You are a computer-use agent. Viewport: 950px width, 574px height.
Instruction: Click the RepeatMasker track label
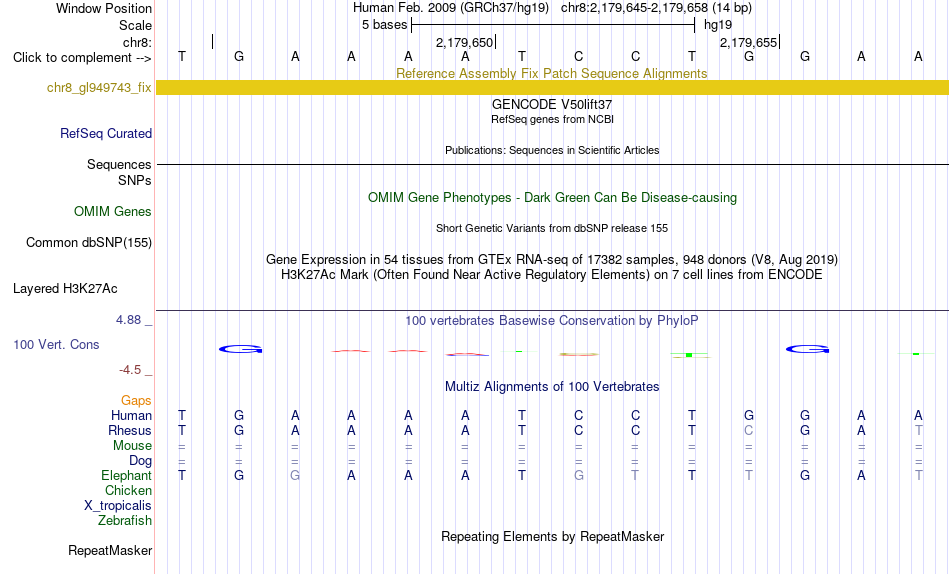[110, 550]
